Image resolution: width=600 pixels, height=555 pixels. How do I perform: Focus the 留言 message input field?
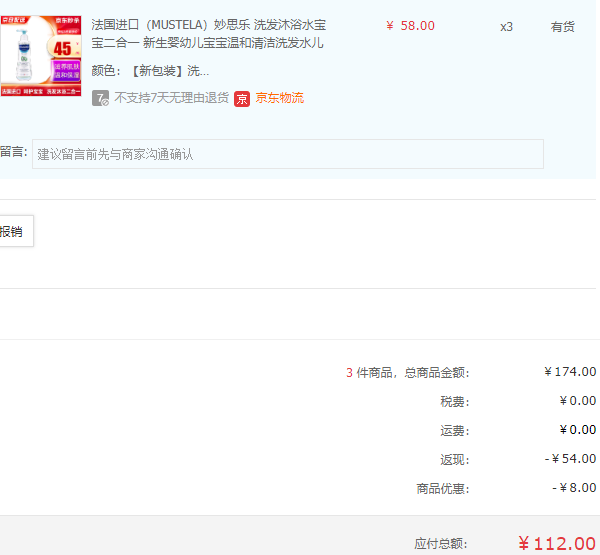tap(288, 154)
